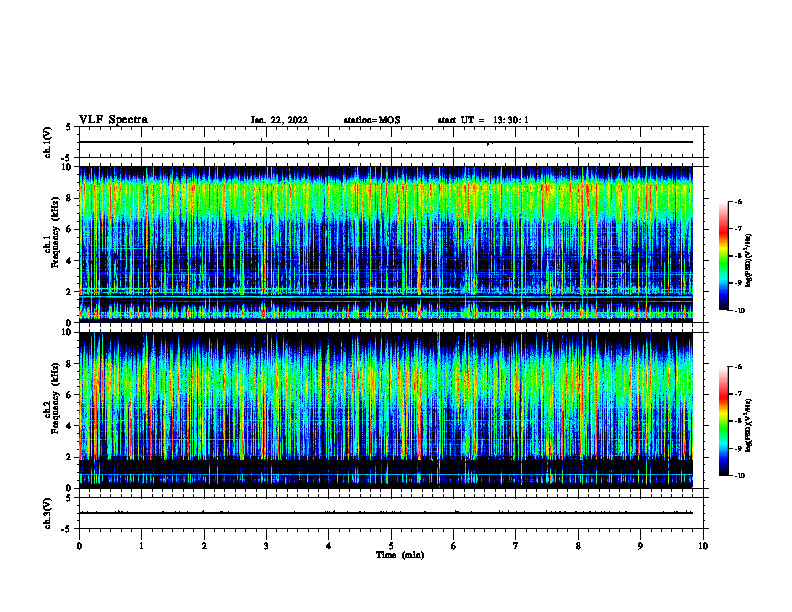Click the "-10" tick on ch.2 color bar

click(739, 476)
